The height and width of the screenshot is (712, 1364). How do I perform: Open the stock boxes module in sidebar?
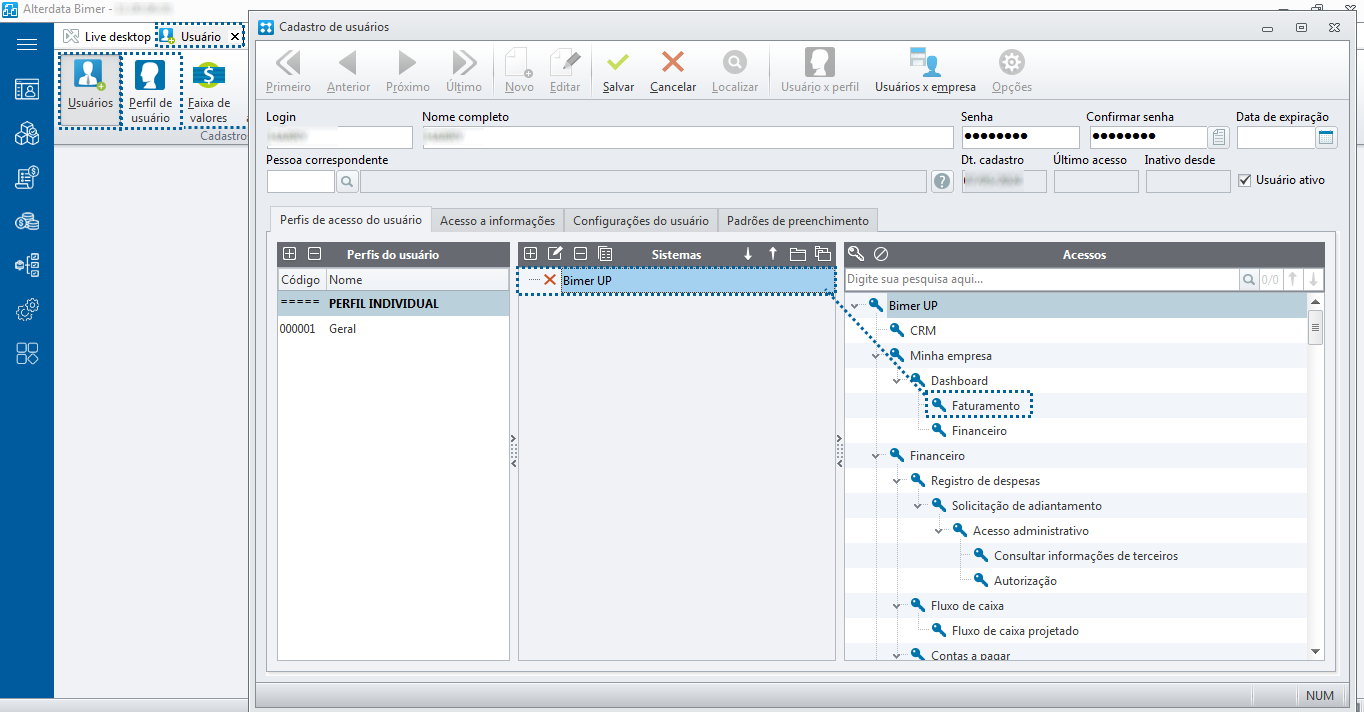tap(27, 133)
